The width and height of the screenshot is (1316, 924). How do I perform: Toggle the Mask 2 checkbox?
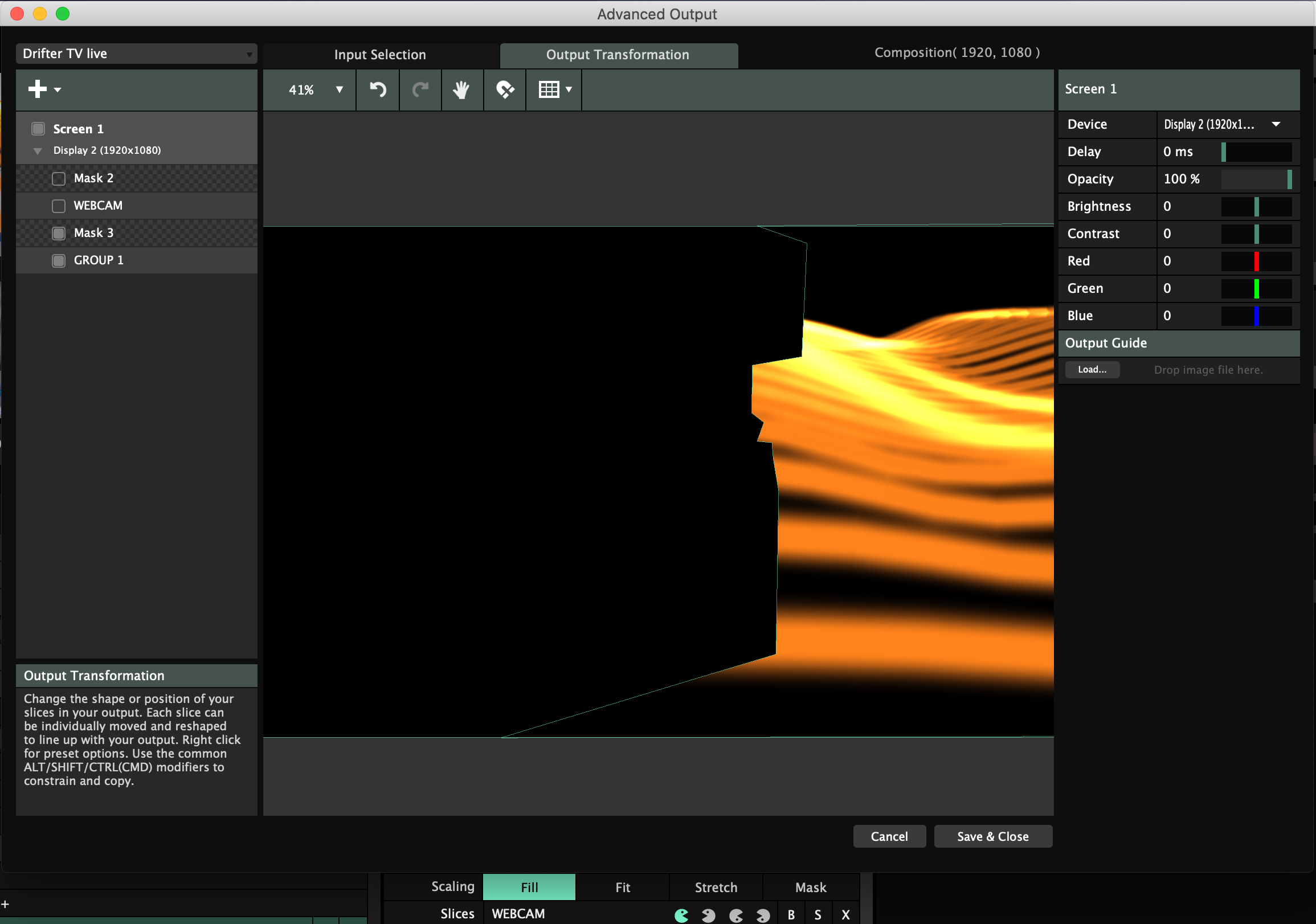[59, 178]
